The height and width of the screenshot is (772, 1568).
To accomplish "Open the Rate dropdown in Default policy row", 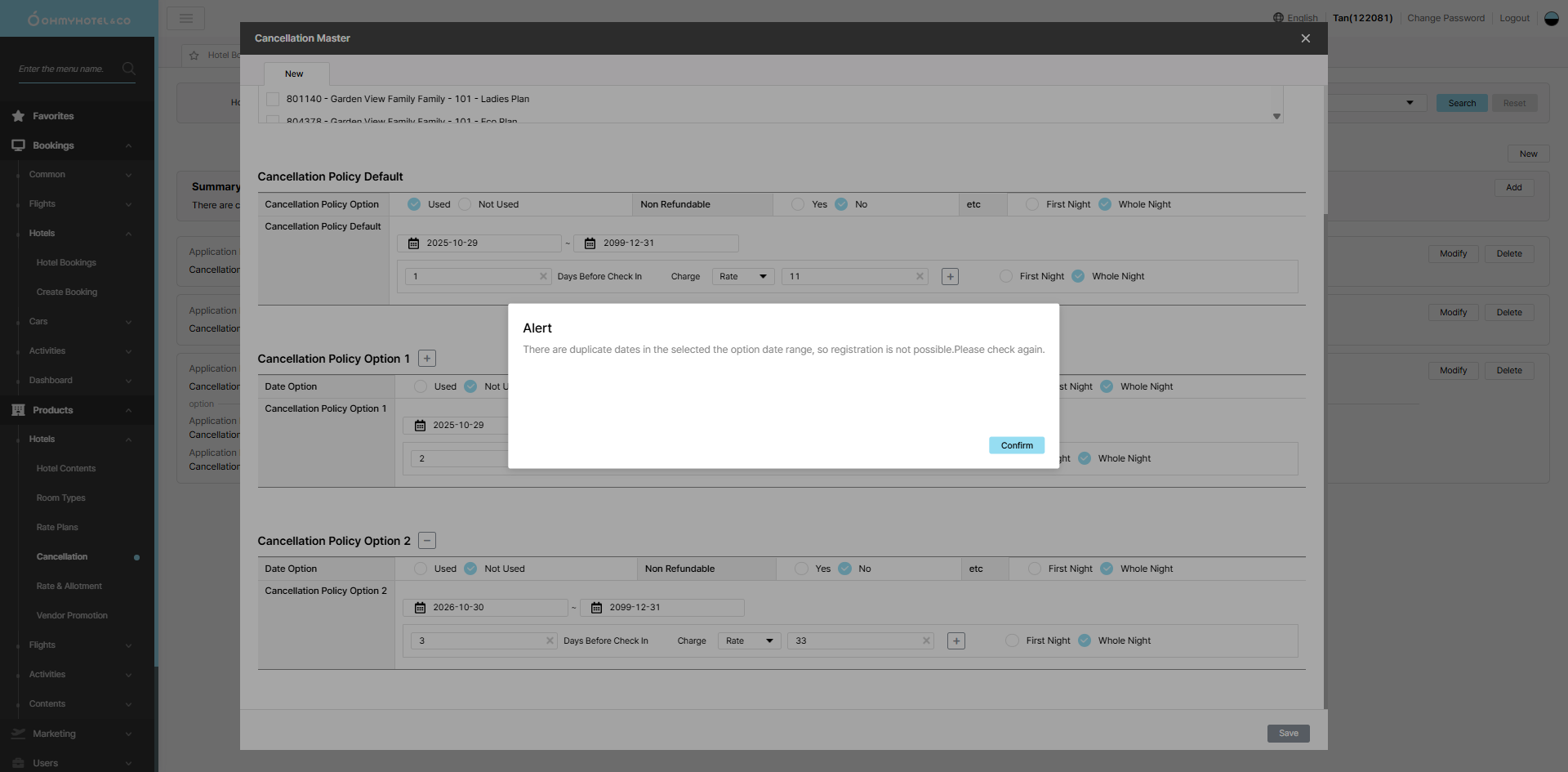I will click(743, 277).
